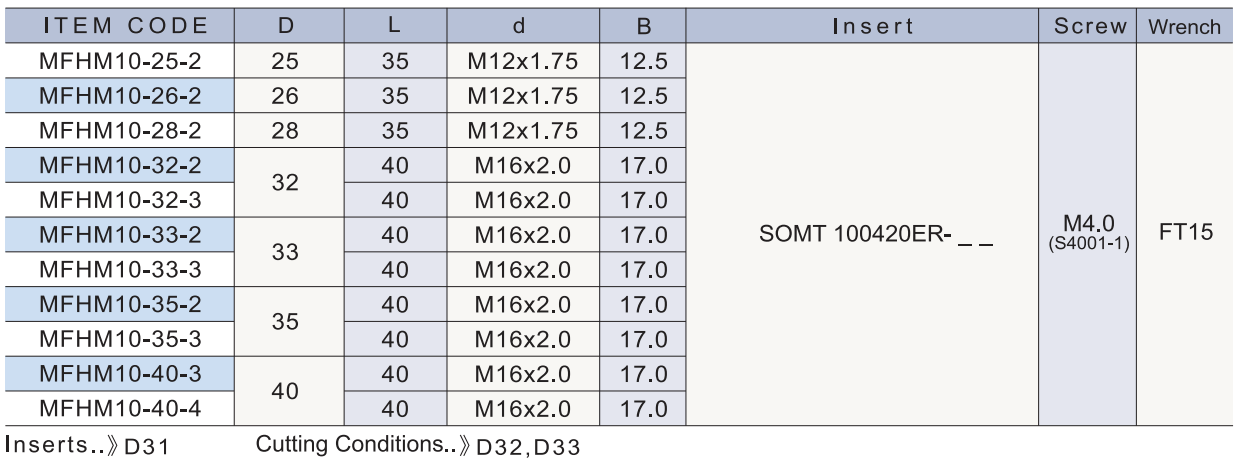Click item code MFHM10-33-2
The image size is (1234, 473).
(x=120, y=235)
